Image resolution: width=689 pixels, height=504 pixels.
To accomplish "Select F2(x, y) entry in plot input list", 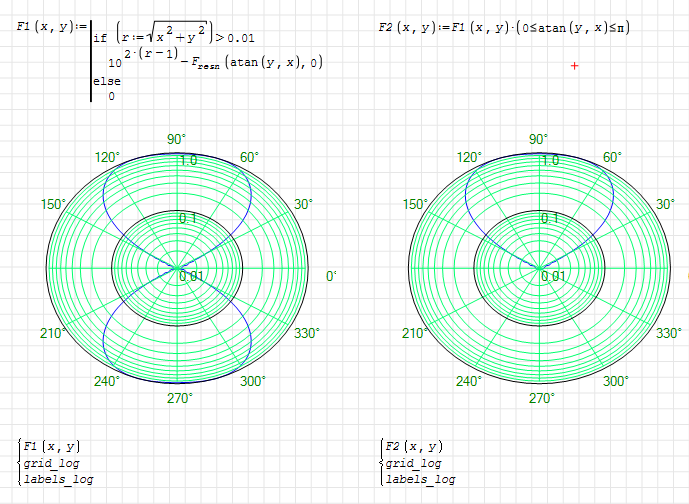I will click(x=413, y=446).
